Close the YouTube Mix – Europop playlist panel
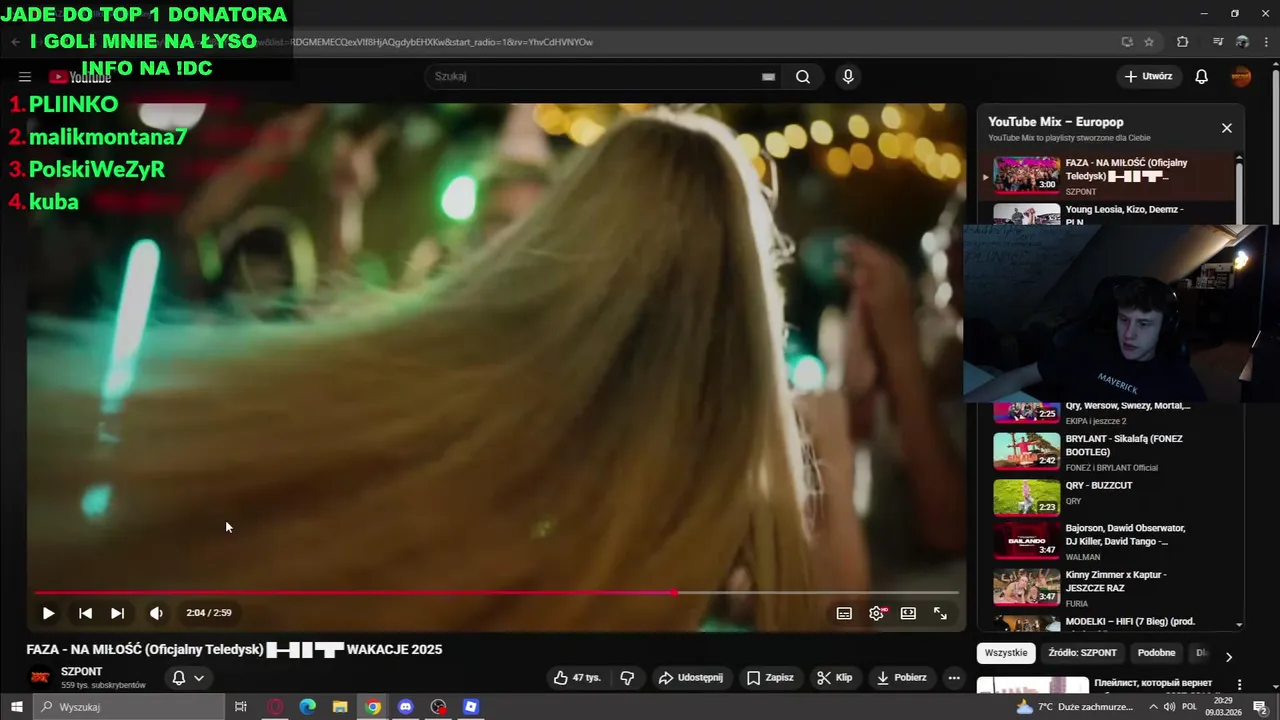The height and width of the screenshot is (720, 1280). [x=1227, y=128]
